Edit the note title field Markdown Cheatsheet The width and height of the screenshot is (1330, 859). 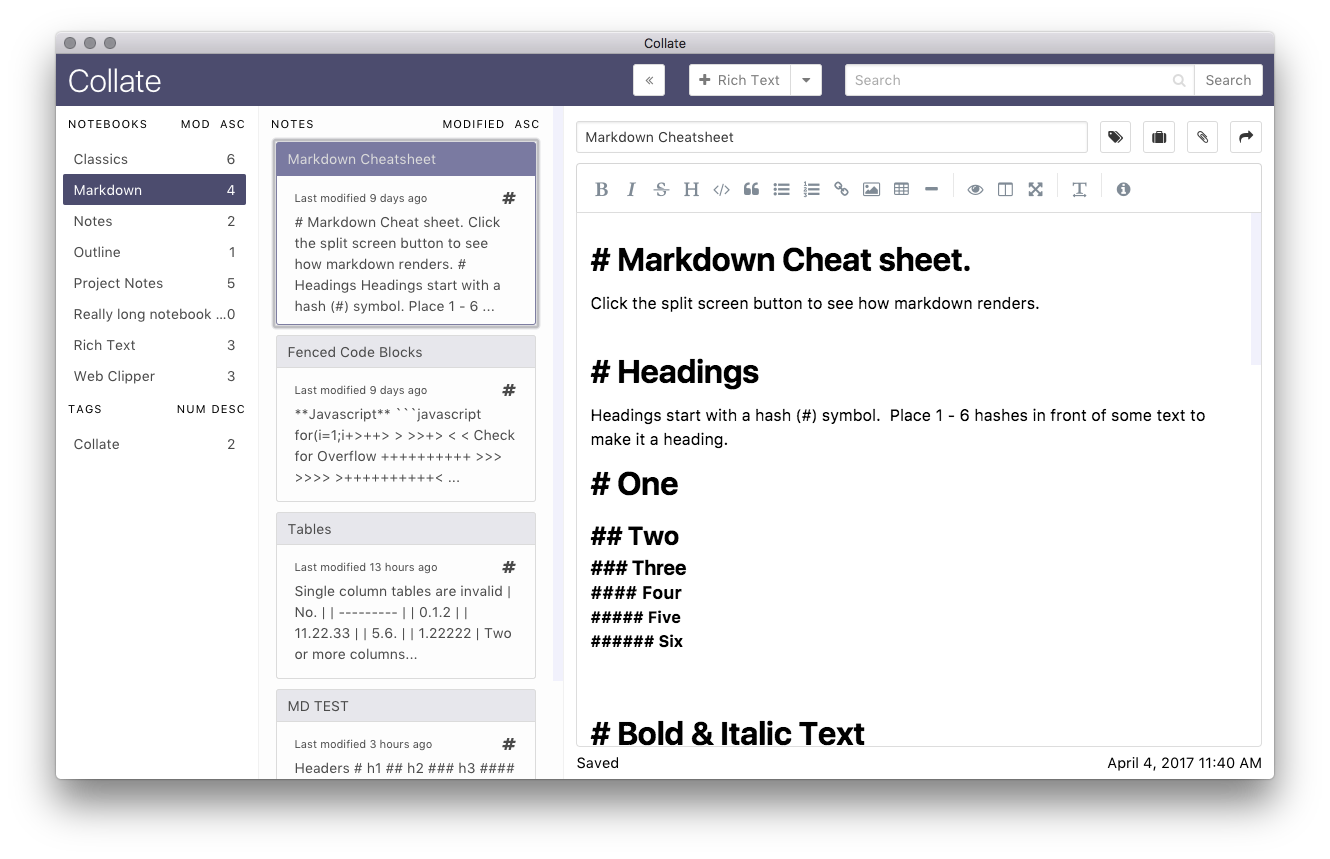pos(832,137)
